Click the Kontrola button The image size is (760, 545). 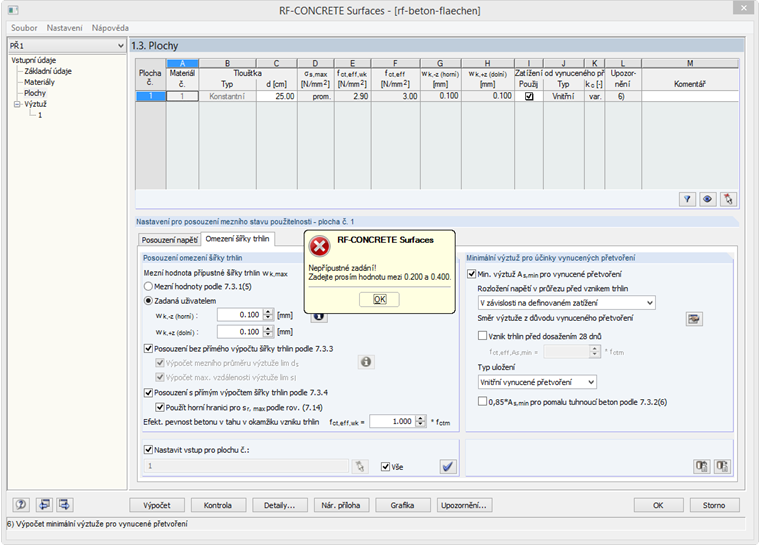pyautogui.click(x=218, y=505)
